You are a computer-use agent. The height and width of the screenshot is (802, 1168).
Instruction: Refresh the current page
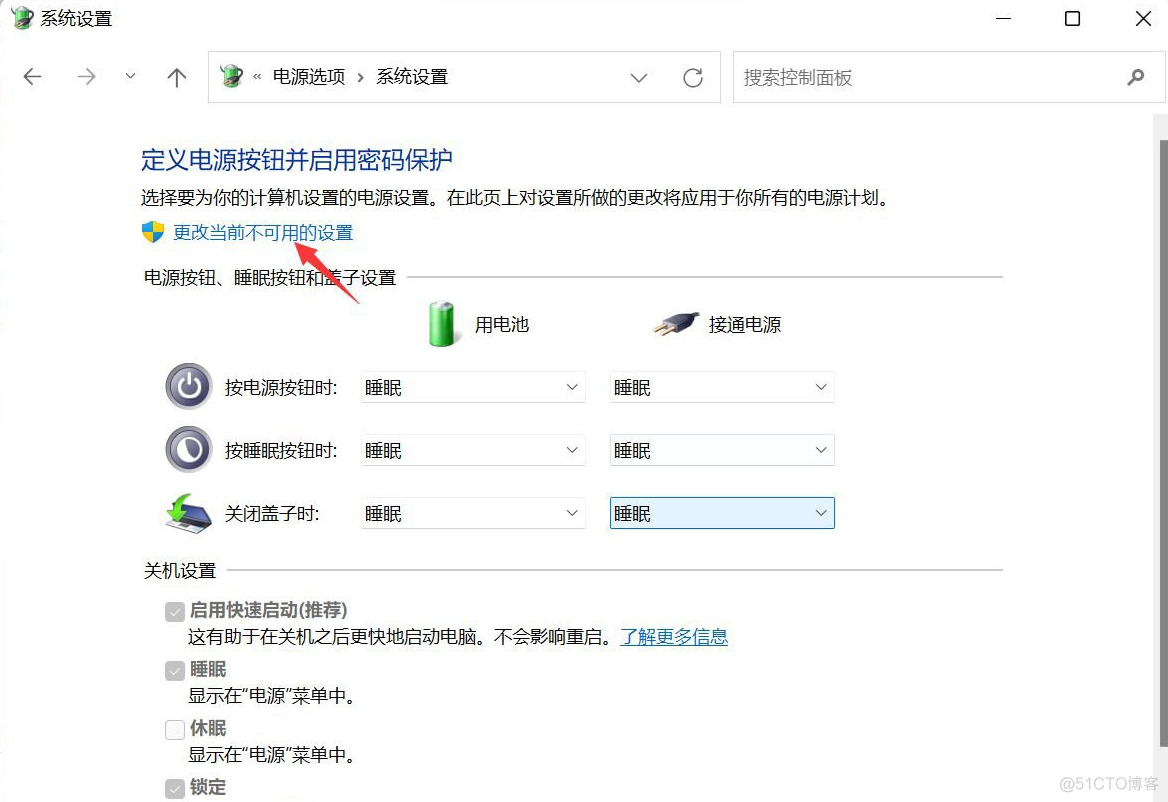693,76
